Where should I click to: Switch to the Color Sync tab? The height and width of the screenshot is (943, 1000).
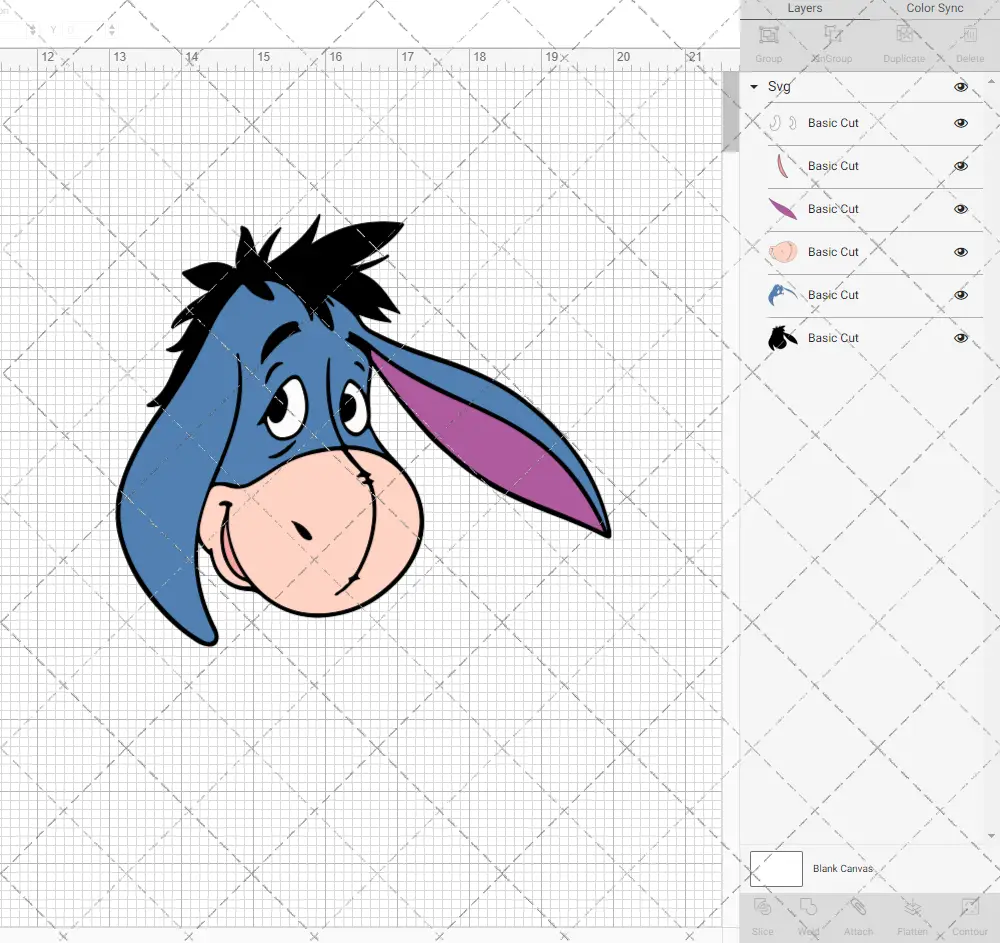click(934, 8)
